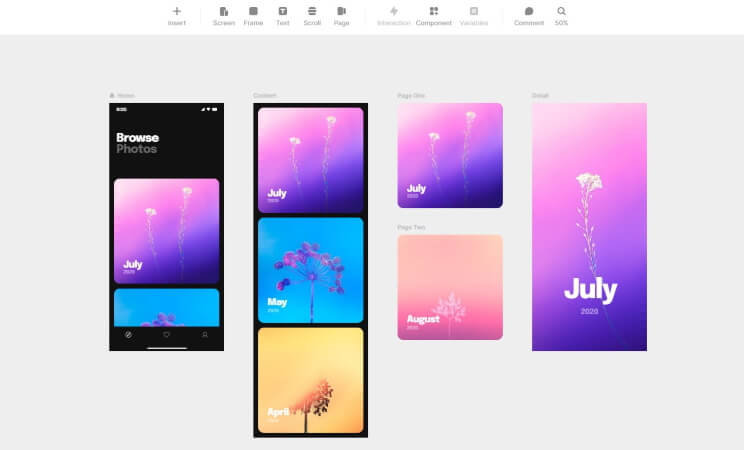Select the July card in the Content frame
The height and width of the screenshot is (450, 744).
click(311, 160)
